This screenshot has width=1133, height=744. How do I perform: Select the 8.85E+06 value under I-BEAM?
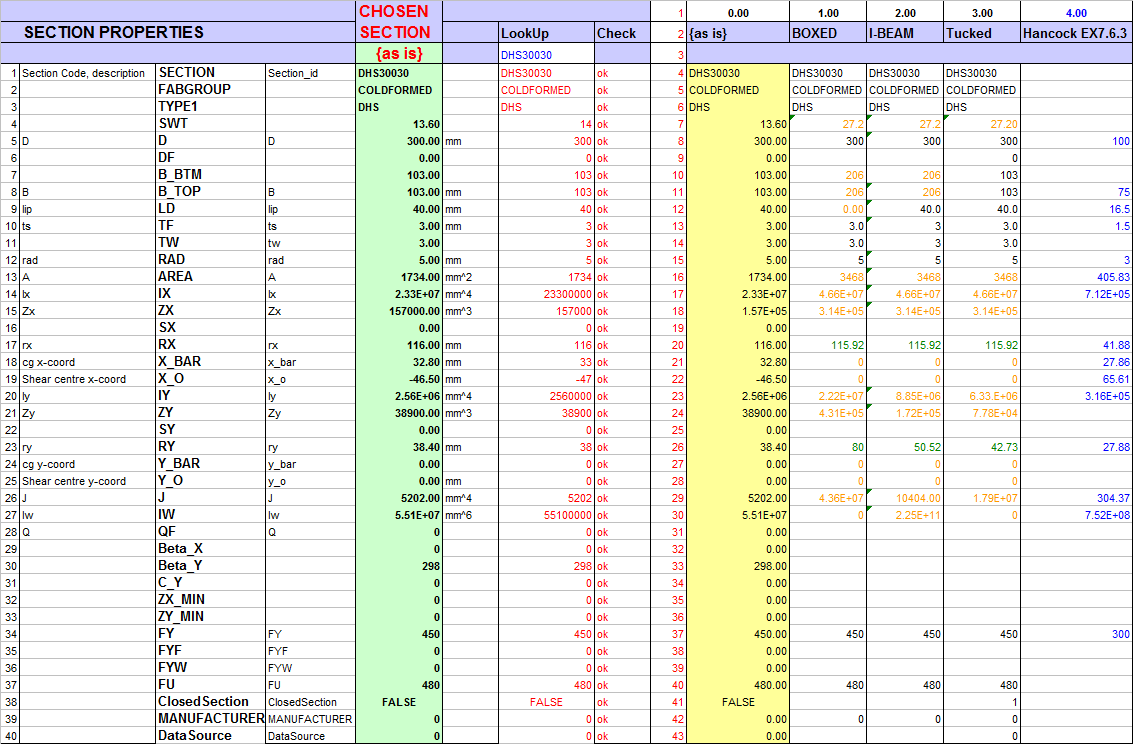point(905,396)
